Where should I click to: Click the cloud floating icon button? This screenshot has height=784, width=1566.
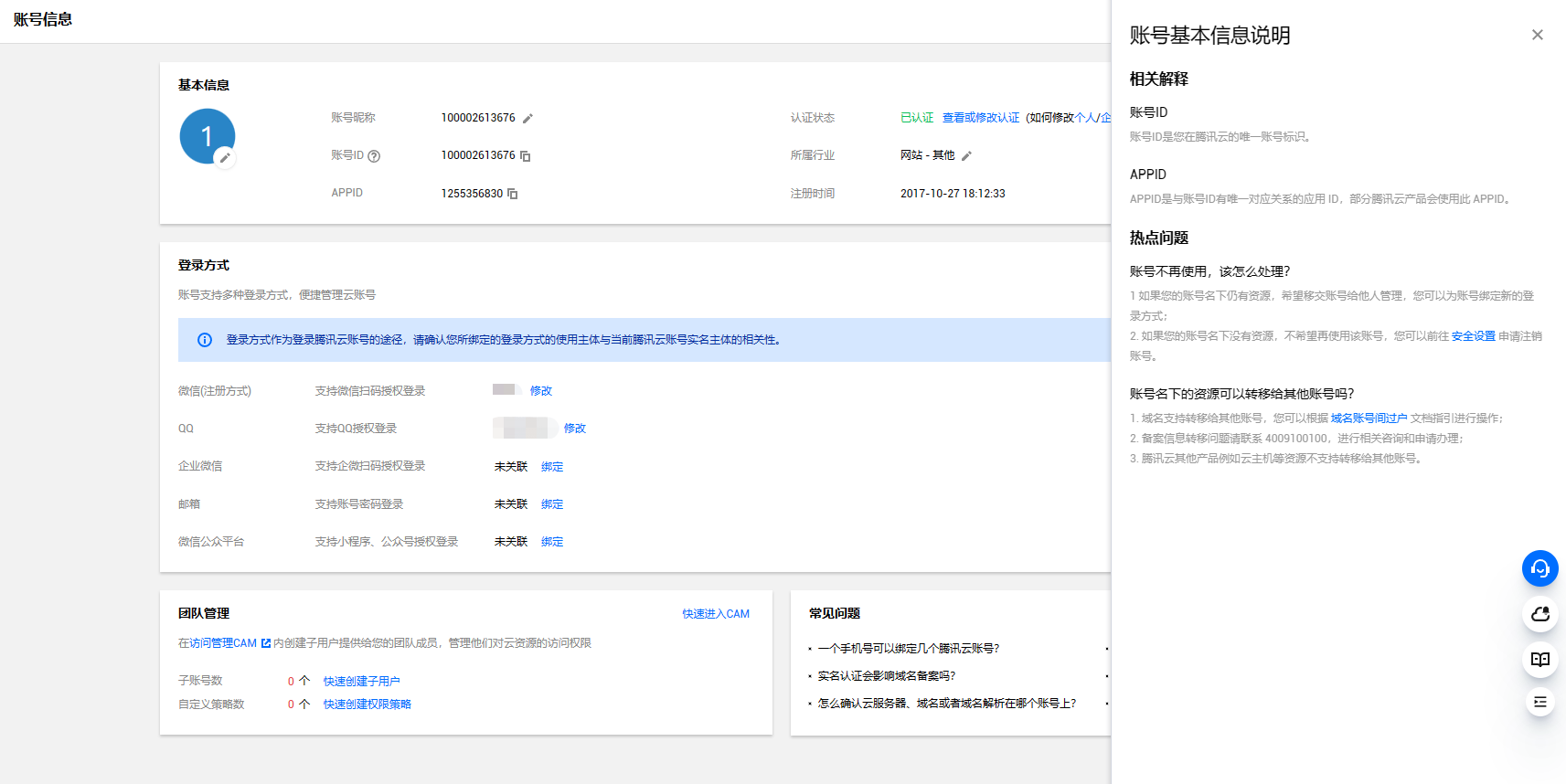[x=1539, y=614]
